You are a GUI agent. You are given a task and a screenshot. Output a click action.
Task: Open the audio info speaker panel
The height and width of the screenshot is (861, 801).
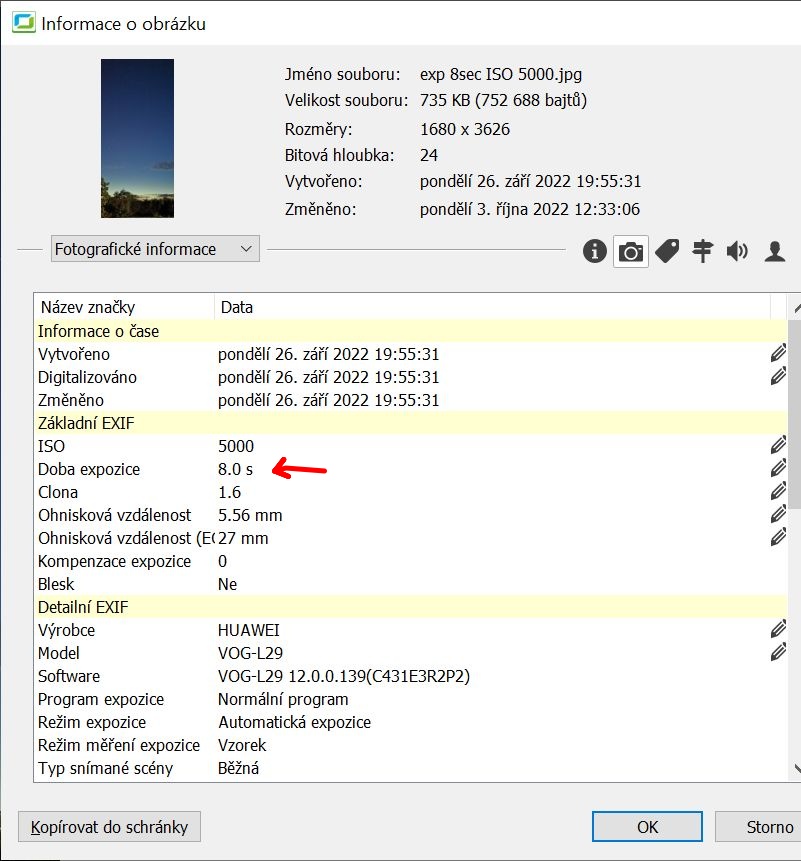tap(738, 251)
